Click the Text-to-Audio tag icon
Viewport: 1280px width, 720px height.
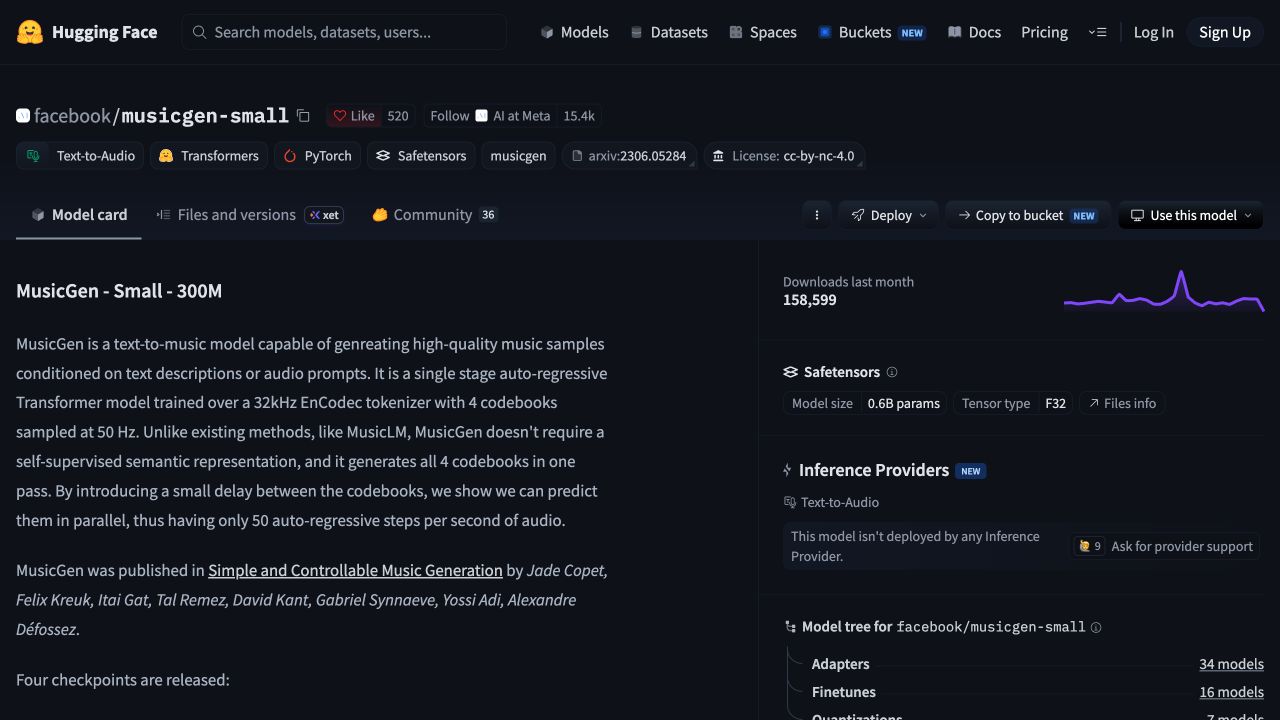[34, 156]
